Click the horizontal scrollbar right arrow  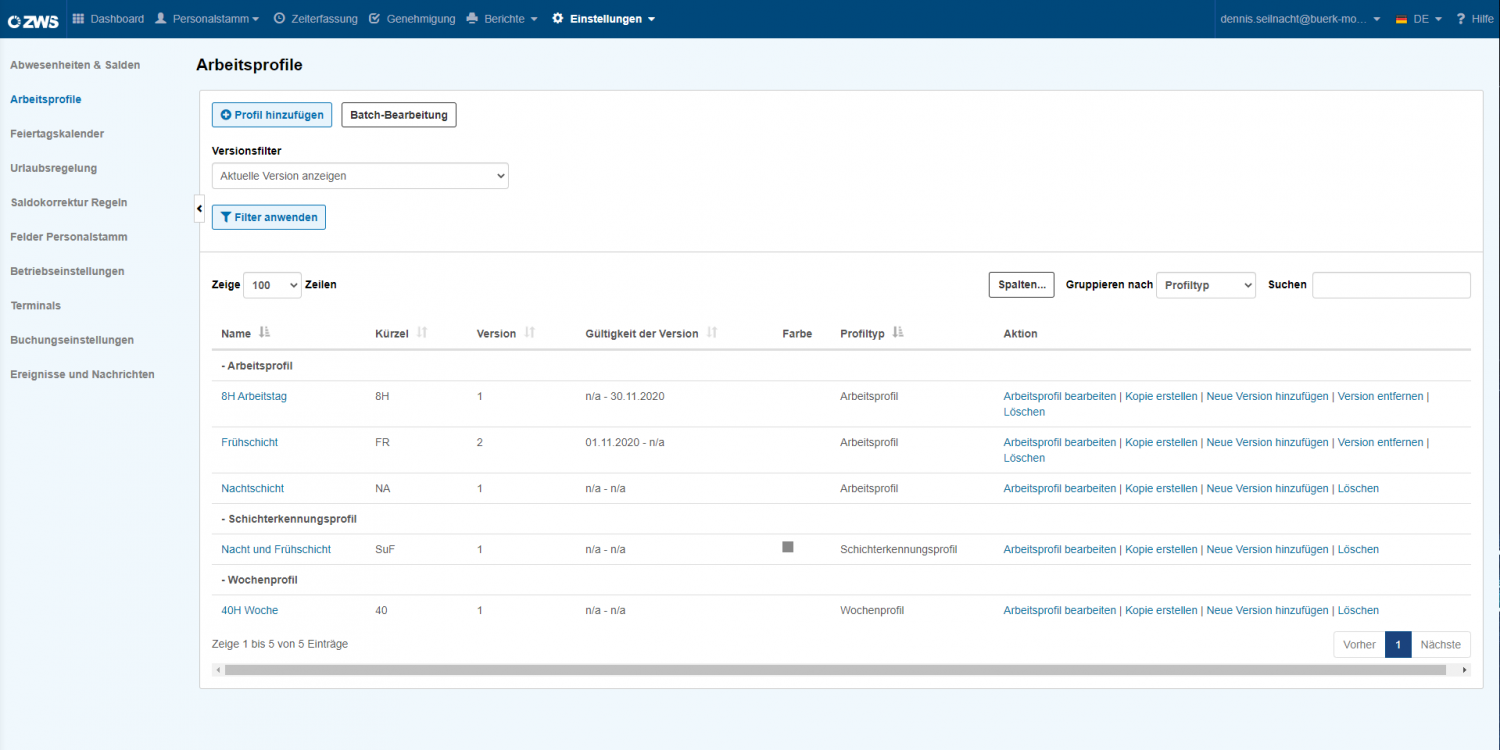[x=1465, y=670]
